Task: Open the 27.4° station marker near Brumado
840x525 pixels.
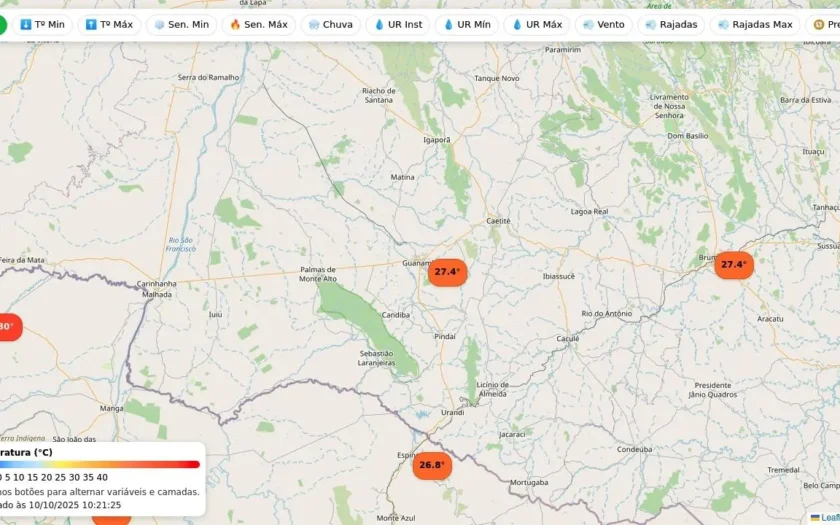Action: tap(734, 265)
